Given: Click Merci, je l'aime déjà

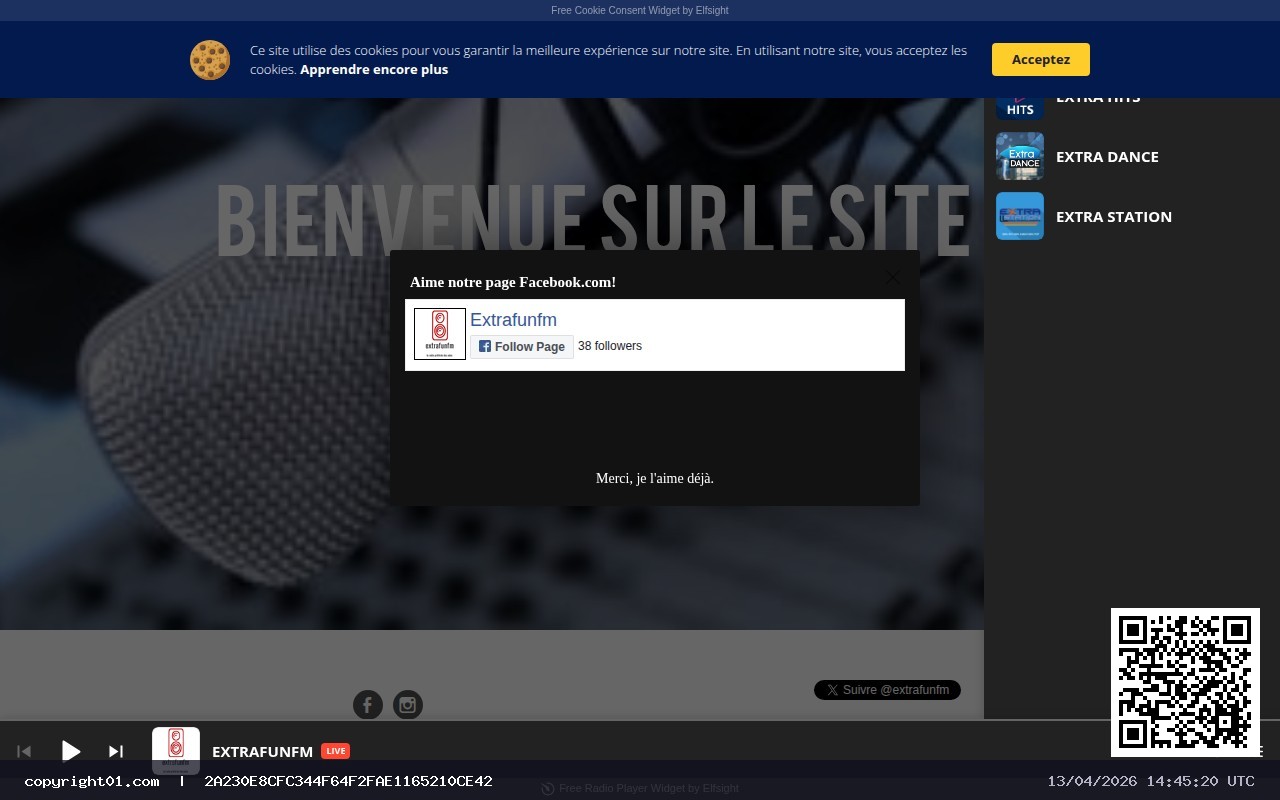Looking at the screenshot, I should click(654, 478).
